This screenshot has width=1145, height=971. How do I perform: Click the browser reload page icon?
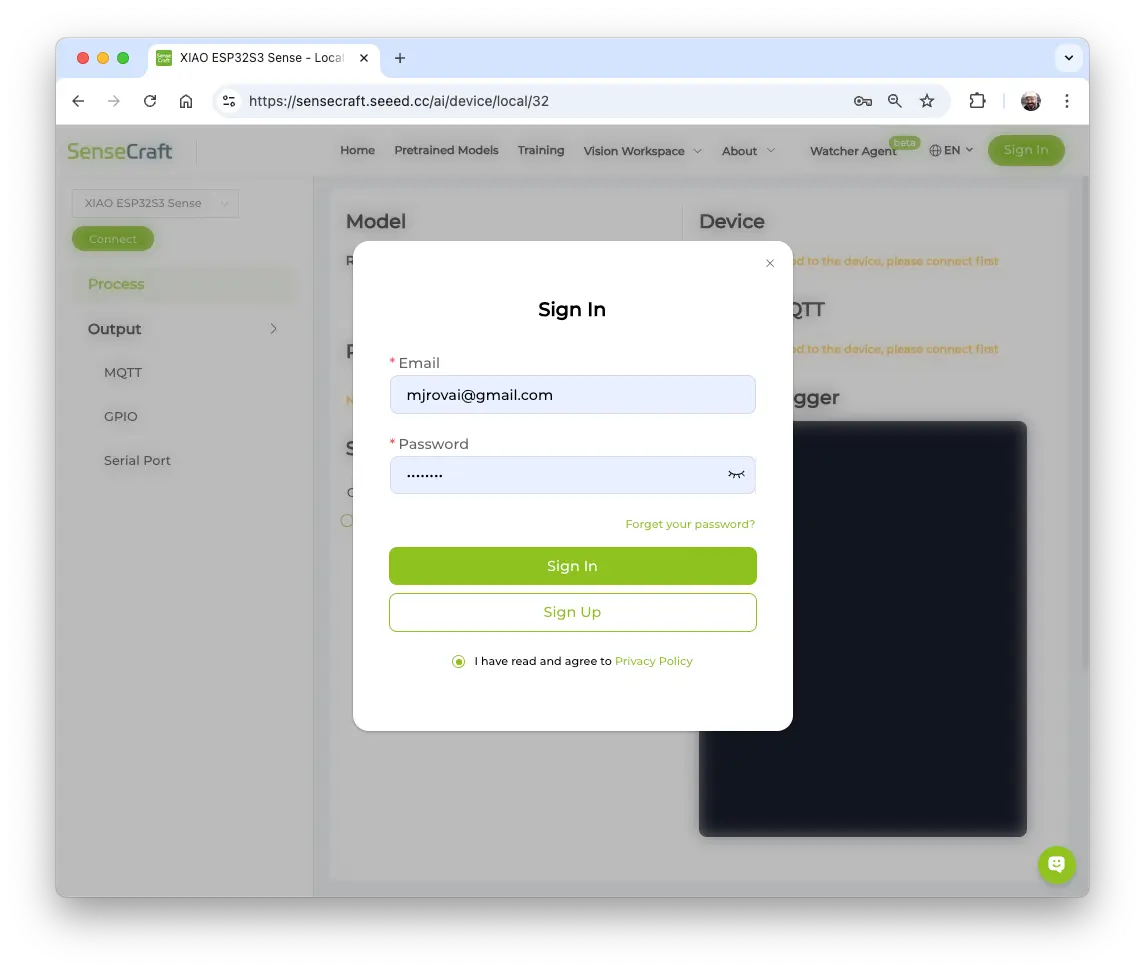[150, 101]
